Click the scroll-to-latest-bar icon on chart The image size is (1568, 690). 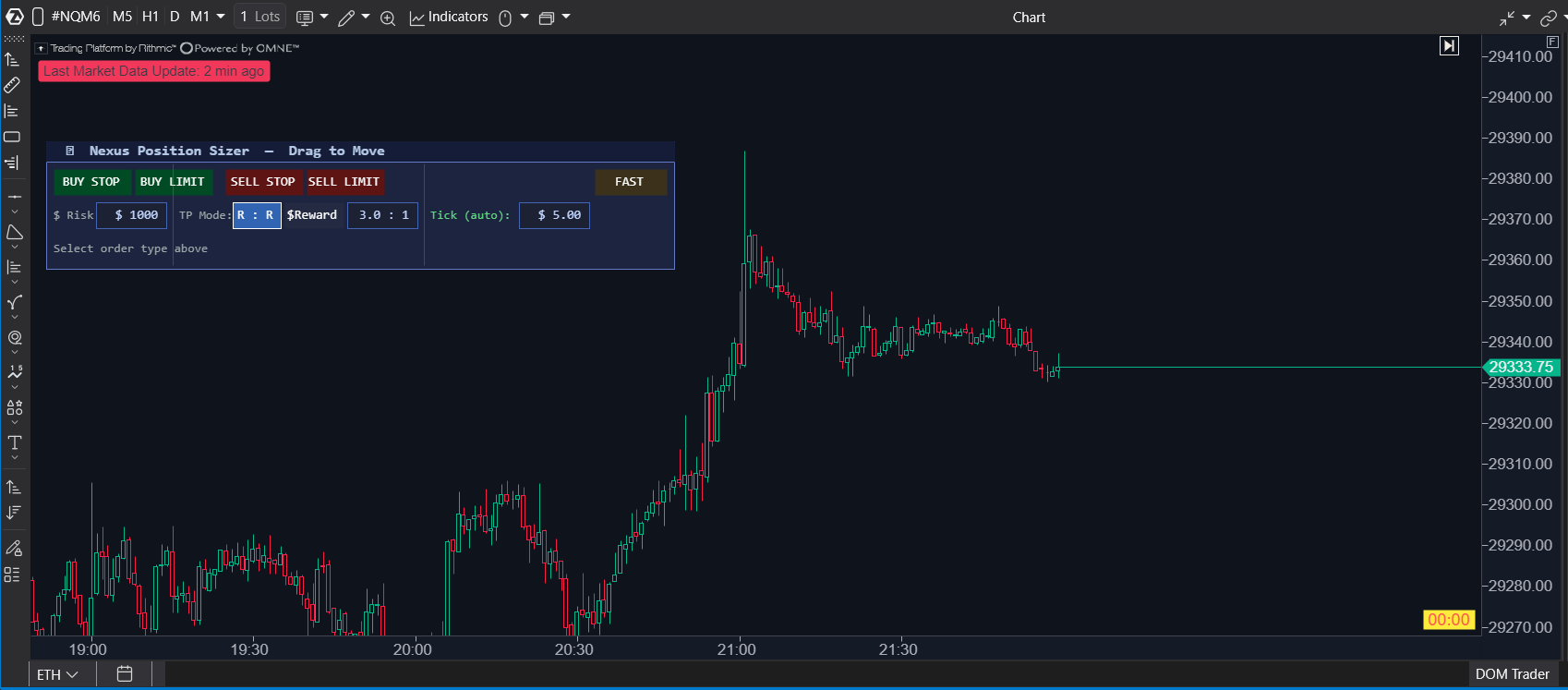click(x=1450, y=45)
